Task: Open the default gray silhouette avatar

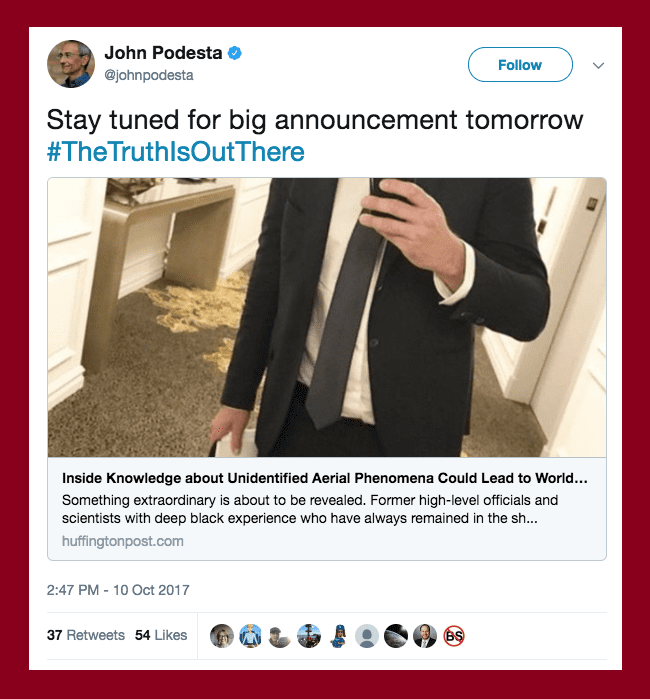Action: 367,636
